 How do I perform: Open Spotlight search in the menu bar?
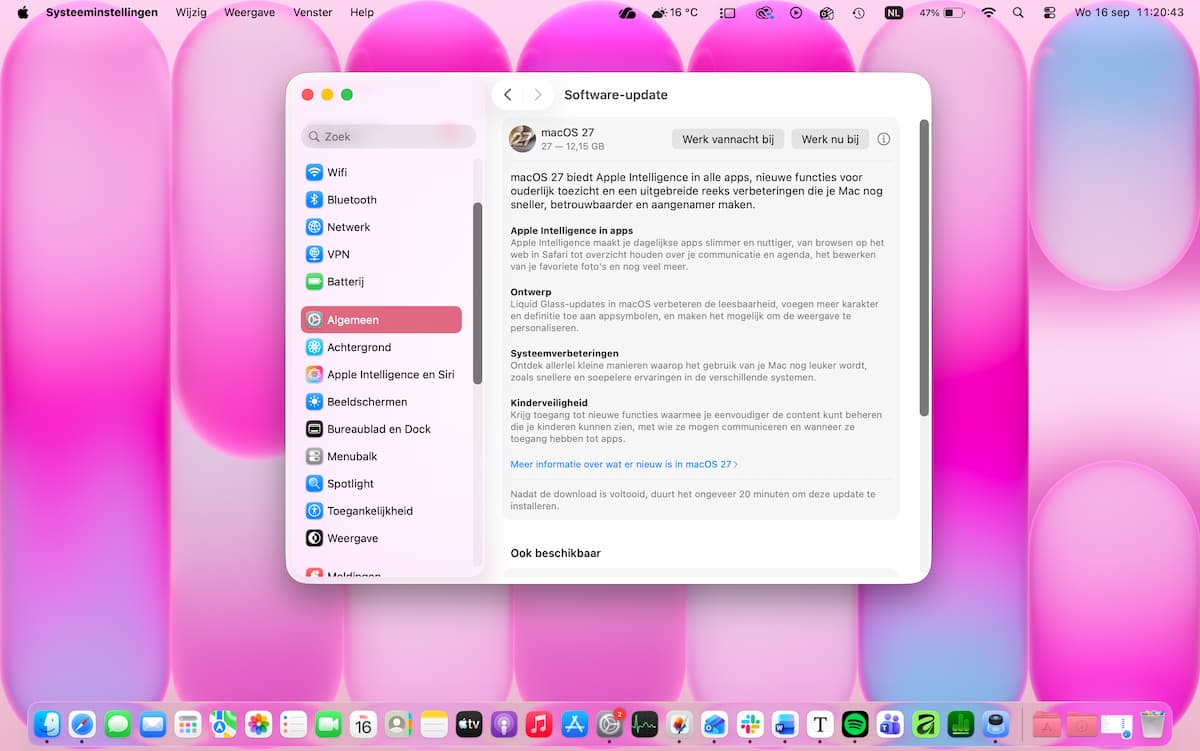coord(1018,13)
